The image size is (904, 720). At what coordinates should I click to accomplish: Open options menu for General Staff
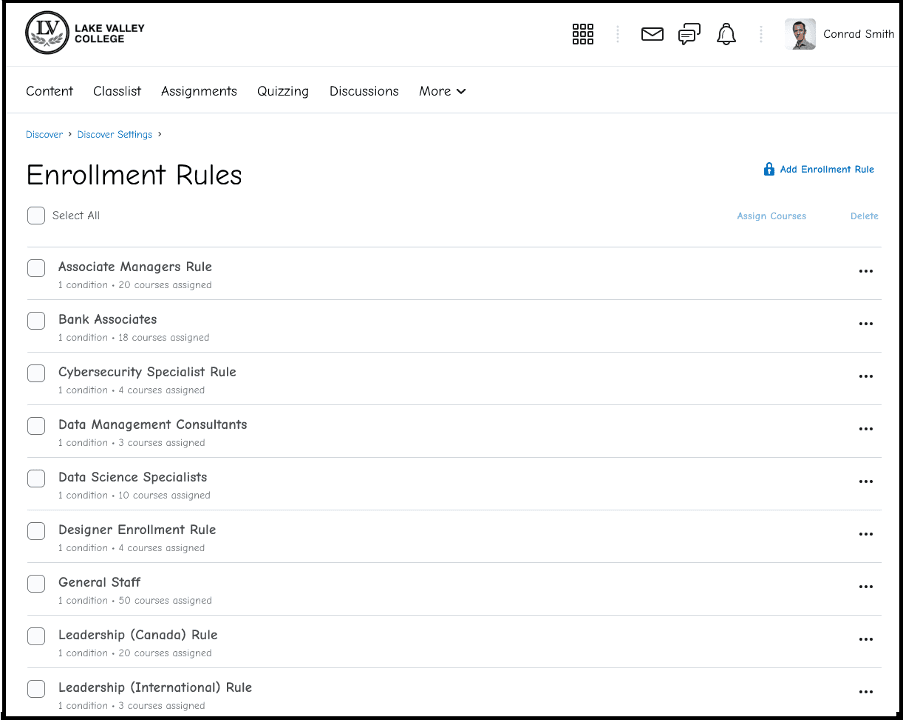(866, 586)
